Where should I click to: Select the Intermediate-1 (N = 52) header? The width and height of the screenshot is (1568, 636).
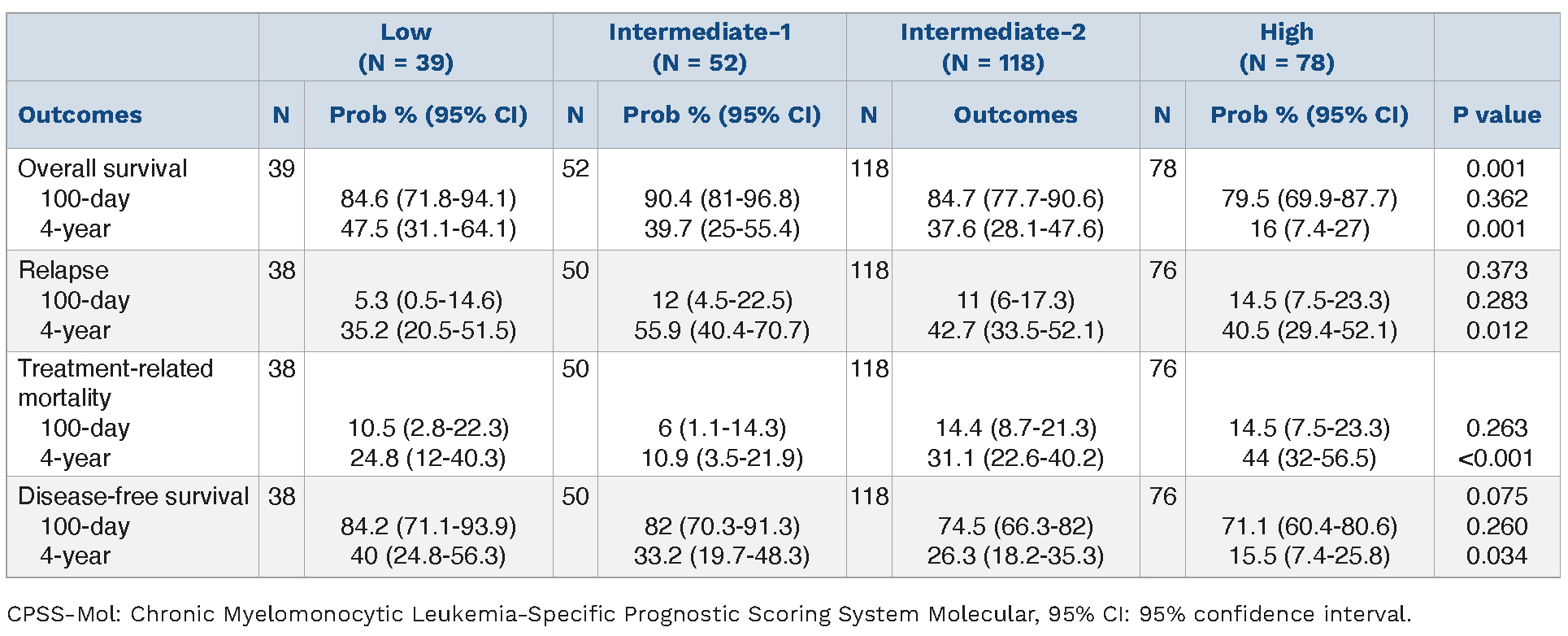(699, 47)
